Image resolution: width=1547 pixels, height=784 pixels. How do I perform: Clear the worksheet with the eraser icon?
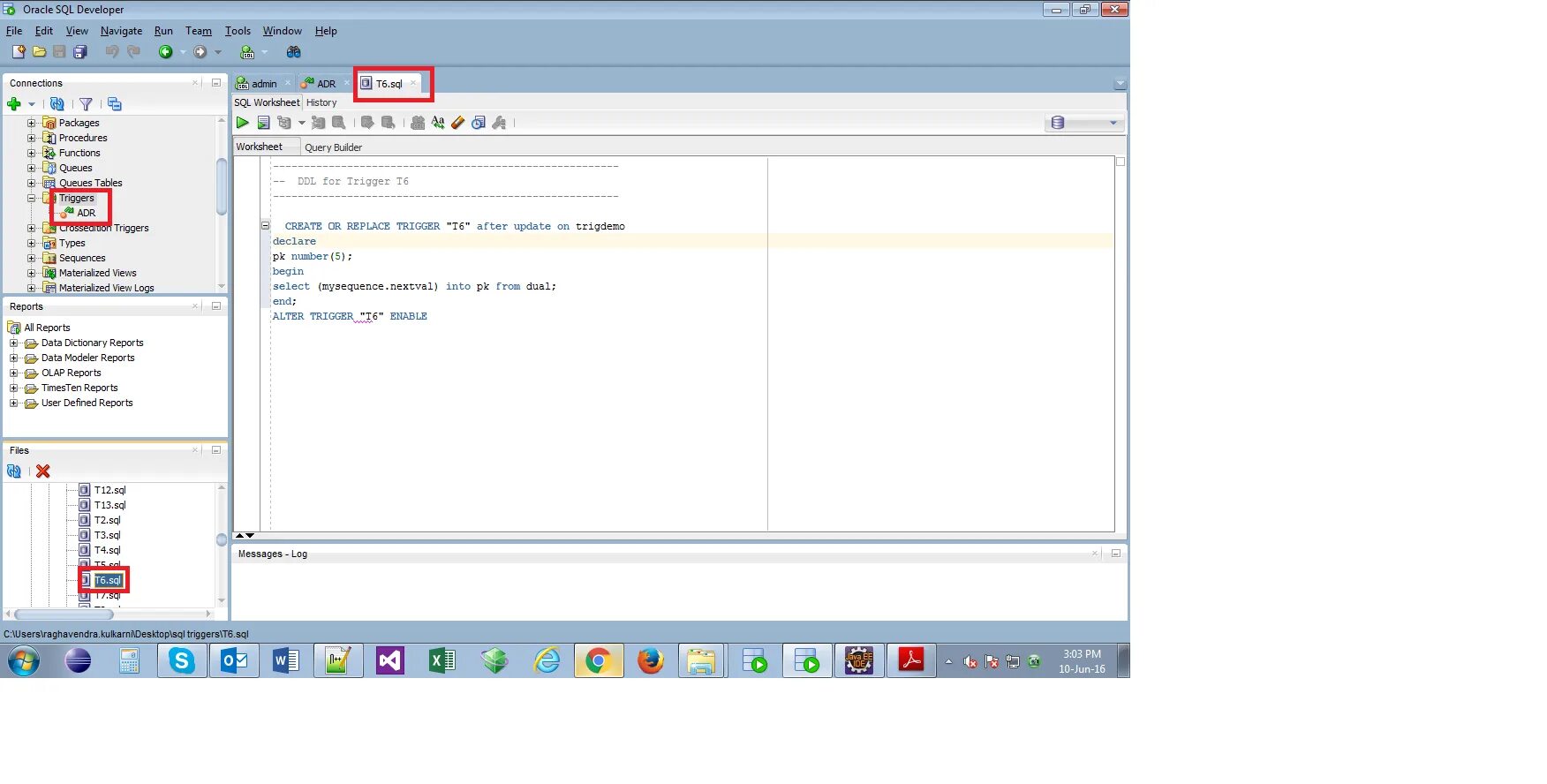coord(457,123)
